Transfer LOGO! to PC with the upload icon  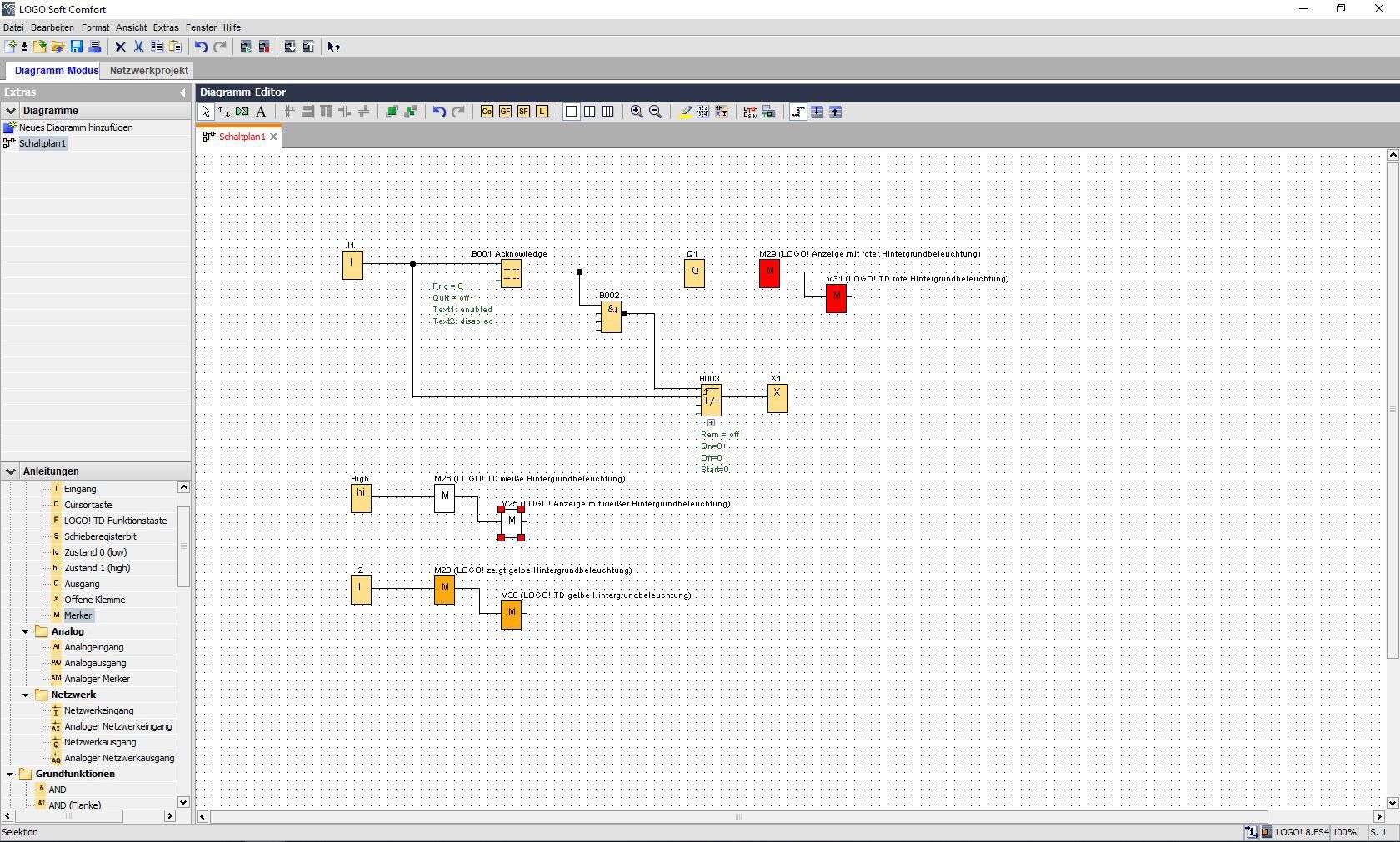click(308, 47)
